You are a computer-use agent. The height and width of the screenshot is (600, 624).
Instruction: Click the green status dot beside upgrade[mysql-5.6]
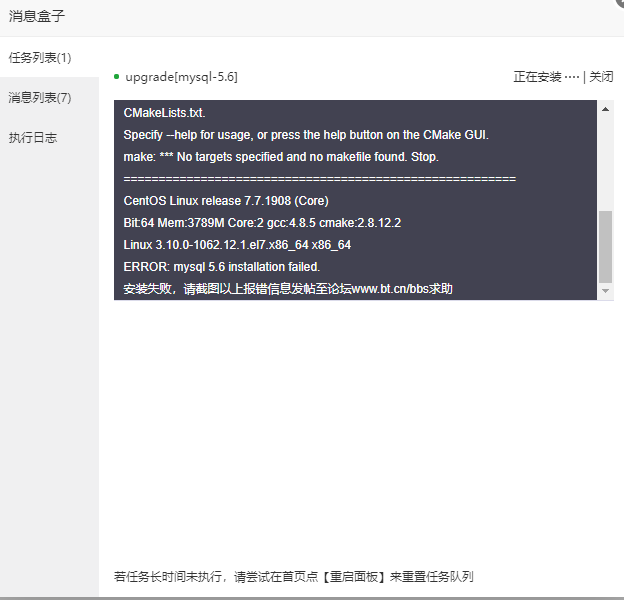point(117,76)
